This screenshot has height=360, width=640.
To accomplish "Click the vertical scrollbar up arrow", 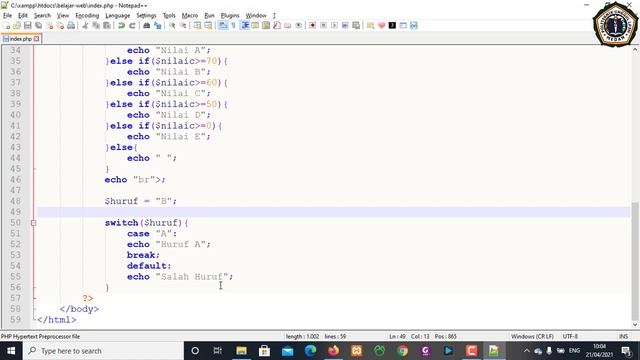I will [635, 50].
